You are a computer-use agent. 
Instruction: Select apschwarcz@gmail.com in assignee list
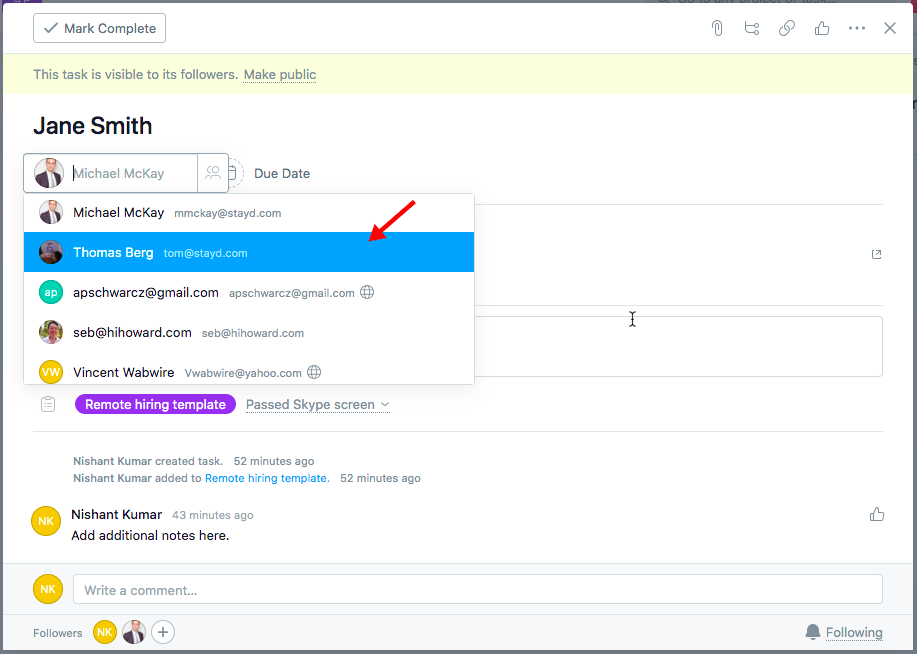pyautogui.click(x=249, y=292)
